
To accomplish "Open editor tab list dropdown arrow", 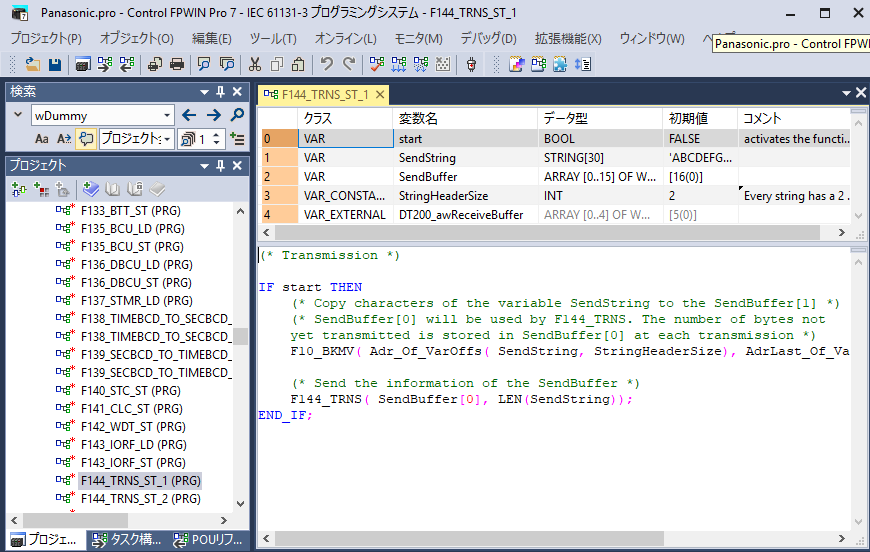I will pos(846,93).
